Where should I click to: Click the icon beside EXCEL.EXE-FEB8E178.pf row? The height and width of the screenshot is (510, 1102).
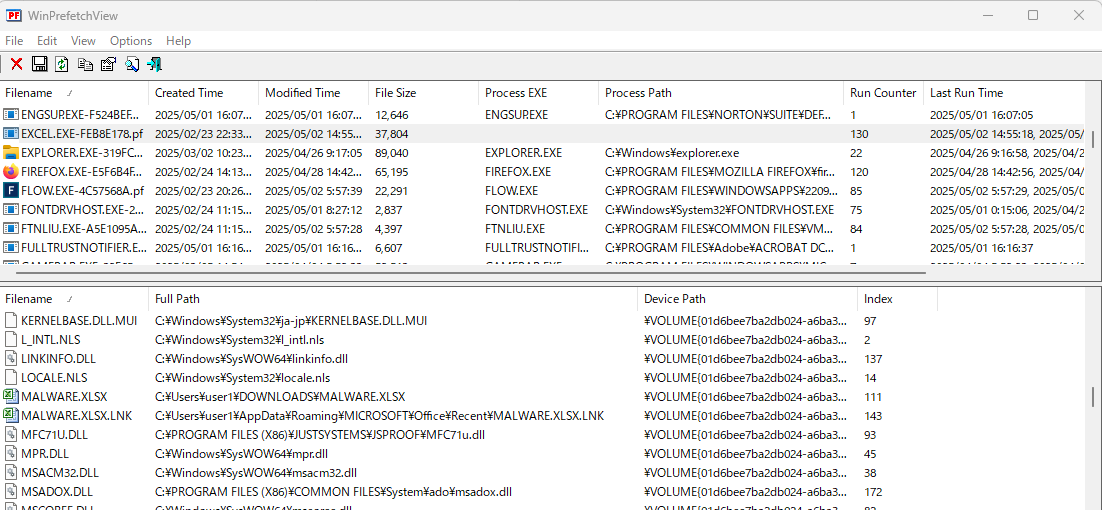pyautogui.click(x=10, y=133)
